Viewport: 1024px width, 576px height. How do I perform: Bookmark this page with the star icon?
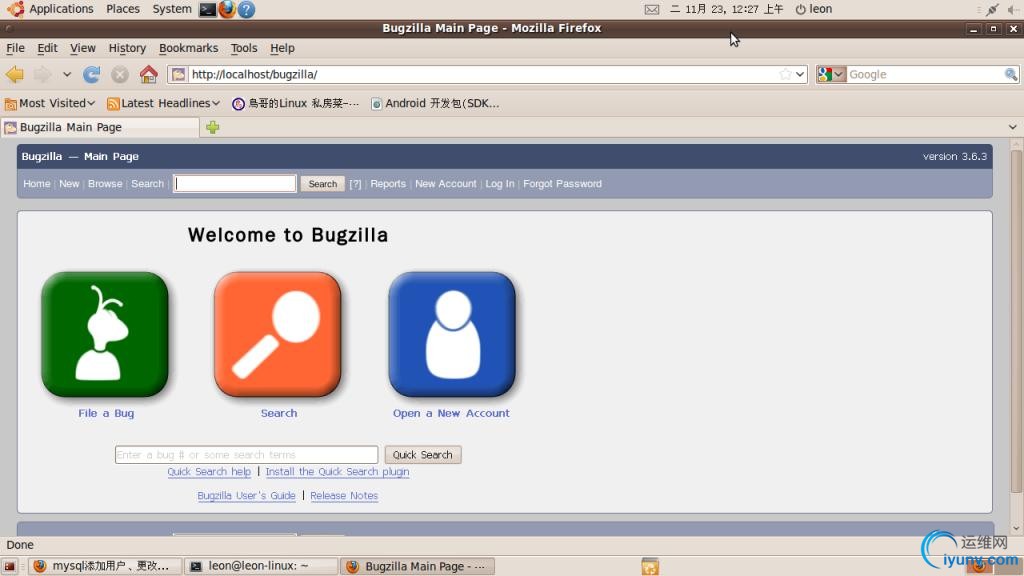coord(785,74)
